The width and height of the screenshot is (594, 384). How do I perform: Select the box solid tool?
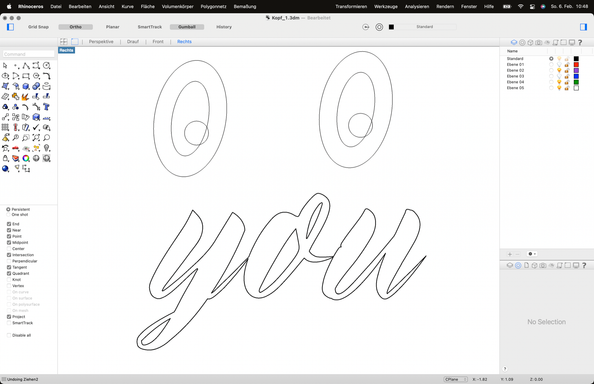[x=26, y=86]
